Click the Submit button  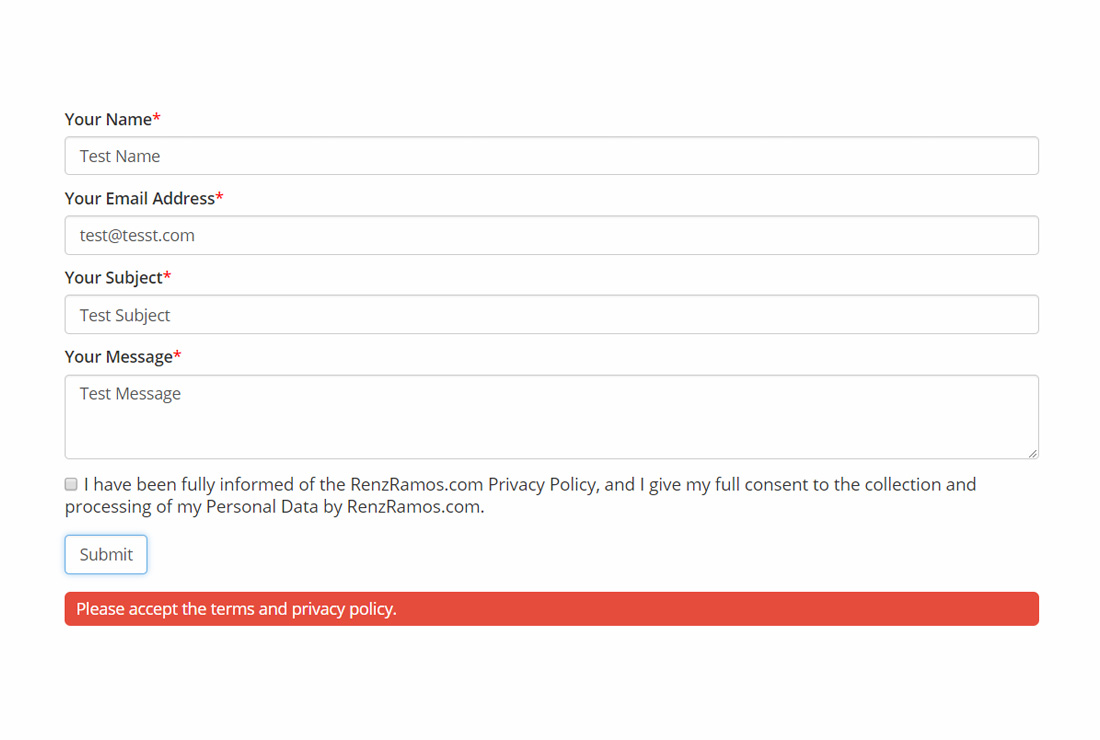pyautogui.click(x=106, y=554)
